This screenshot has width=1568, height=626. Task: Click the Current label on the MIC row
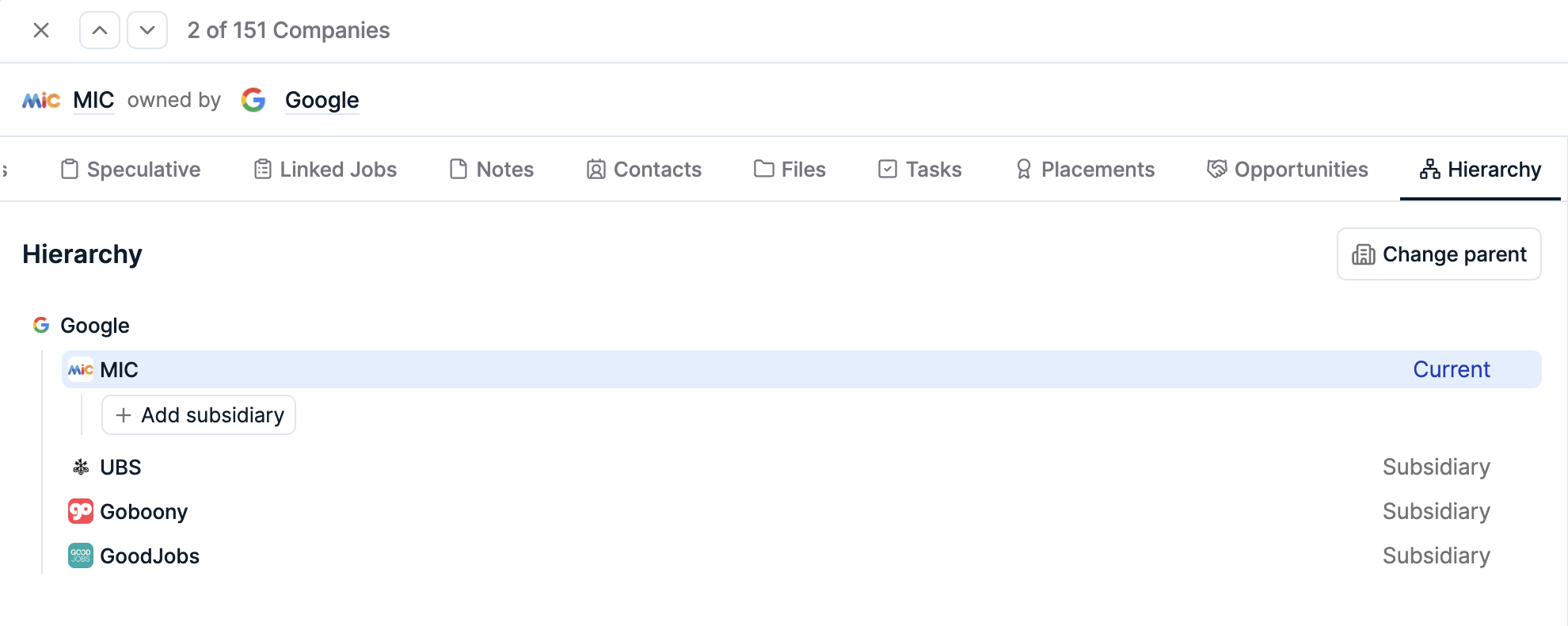[1452, 369]
